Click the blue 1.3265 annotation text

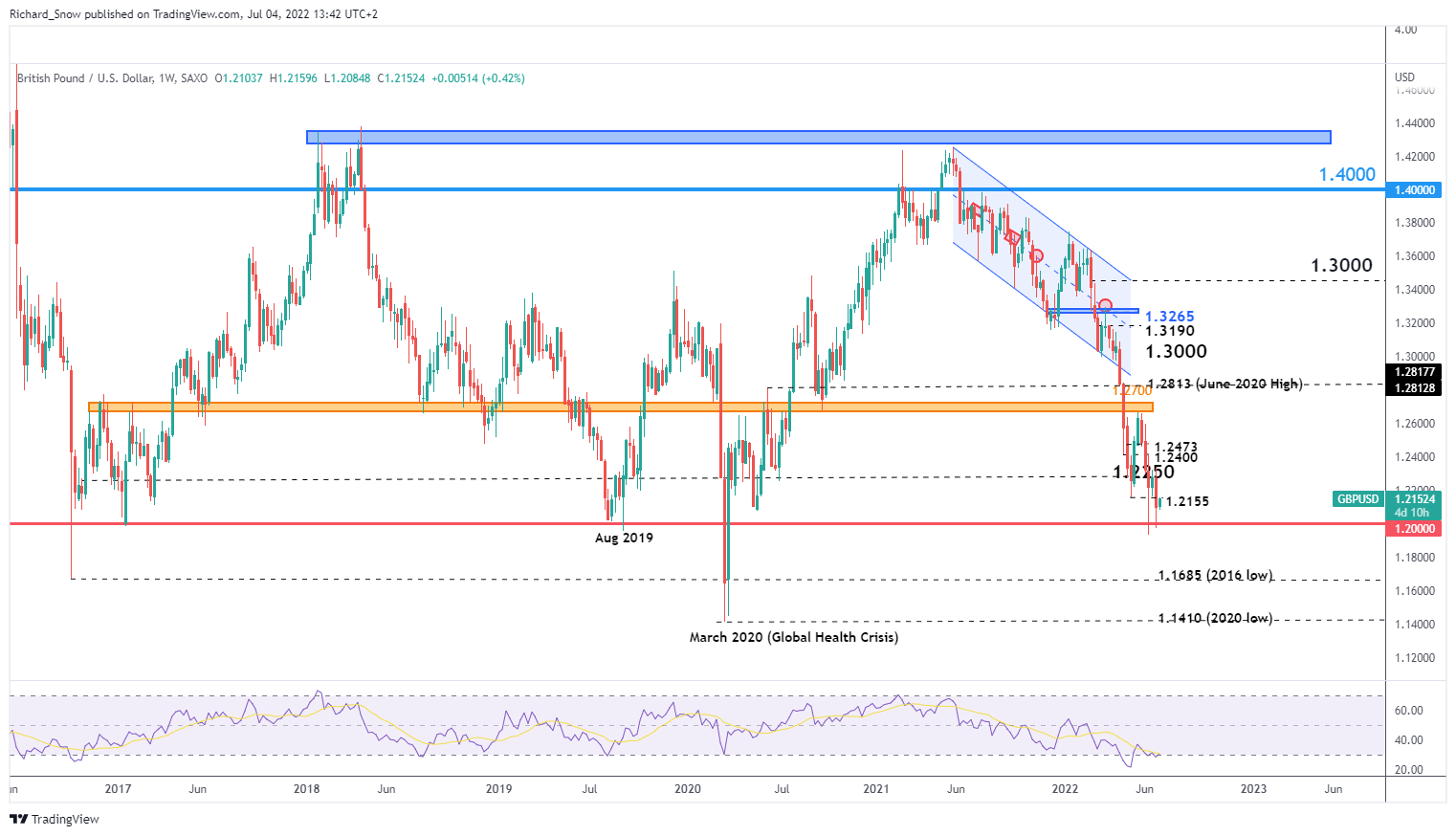pyautogui.click(x=1169, y=317)
